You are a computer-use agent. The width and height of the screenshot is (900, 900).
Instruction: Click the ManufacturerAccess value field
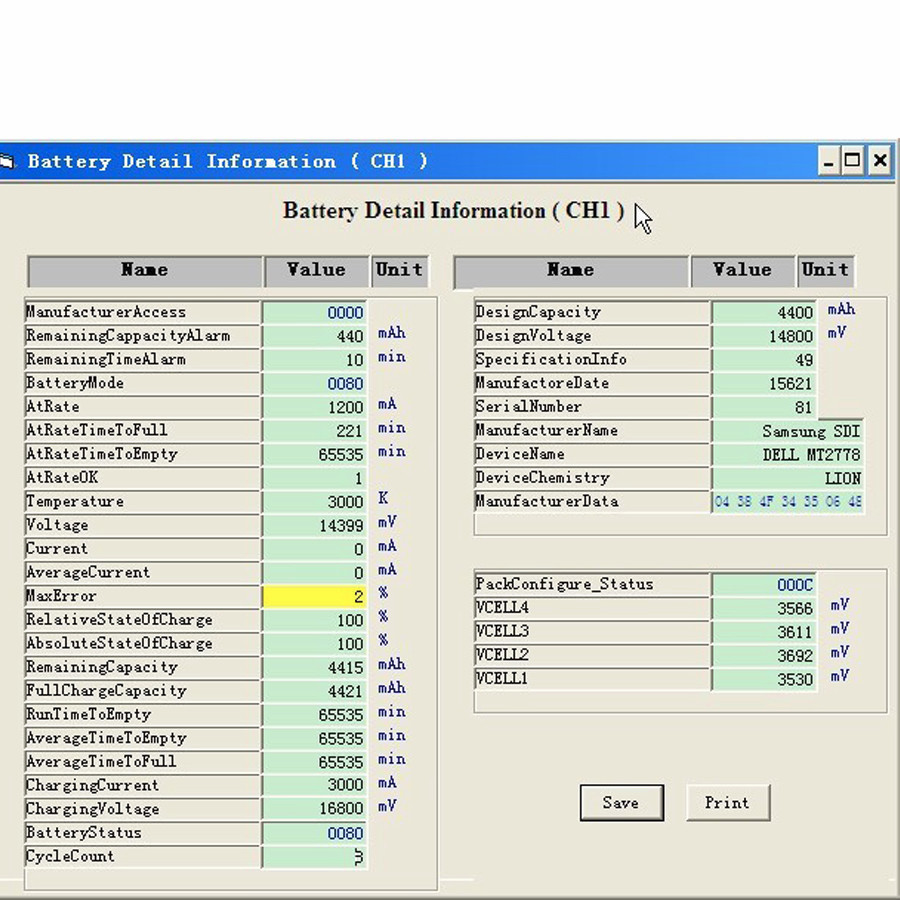[x=315, y=312]
